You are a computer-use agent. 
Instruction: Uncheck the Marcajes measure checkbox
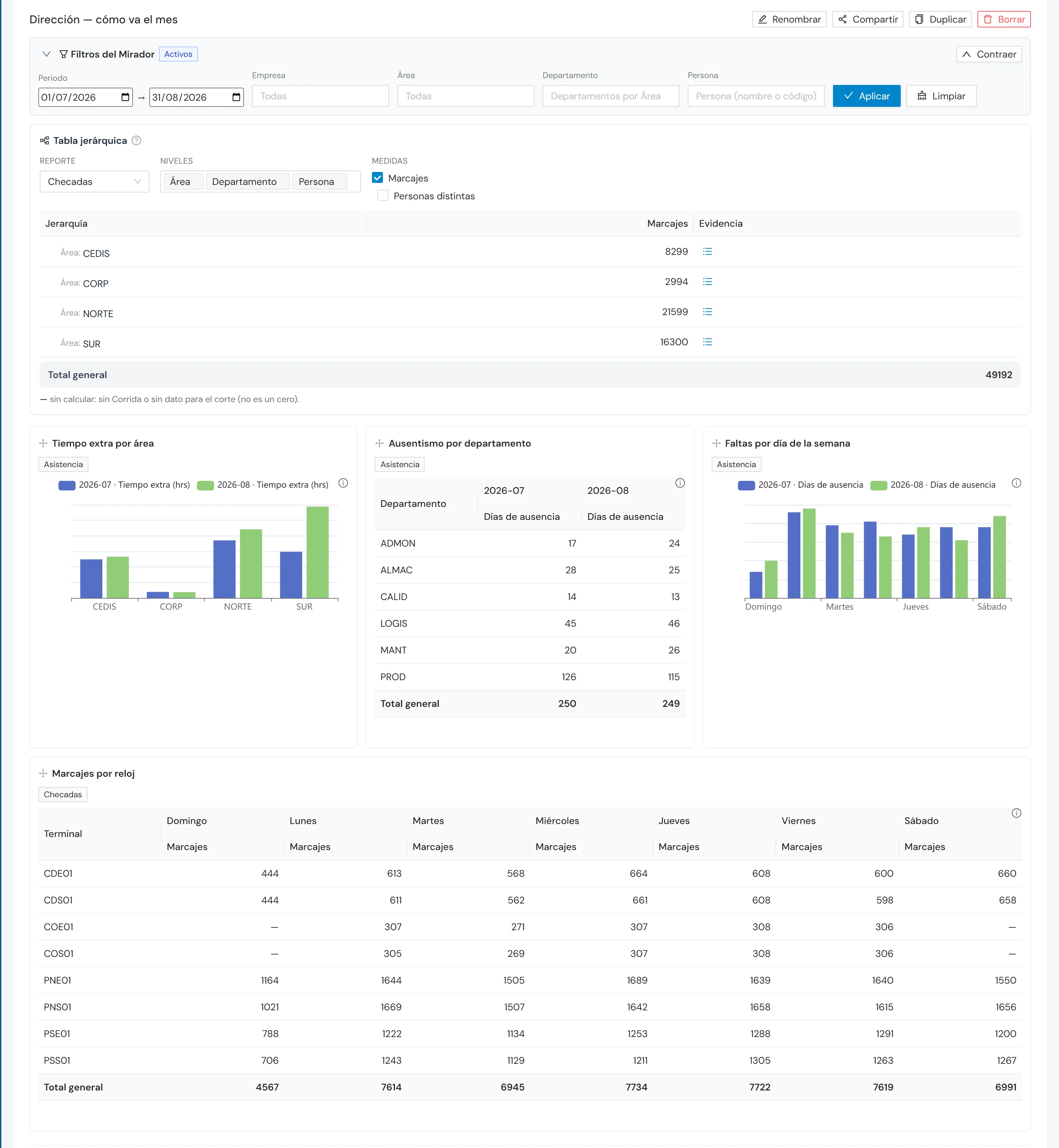click(x=377, y=178)
